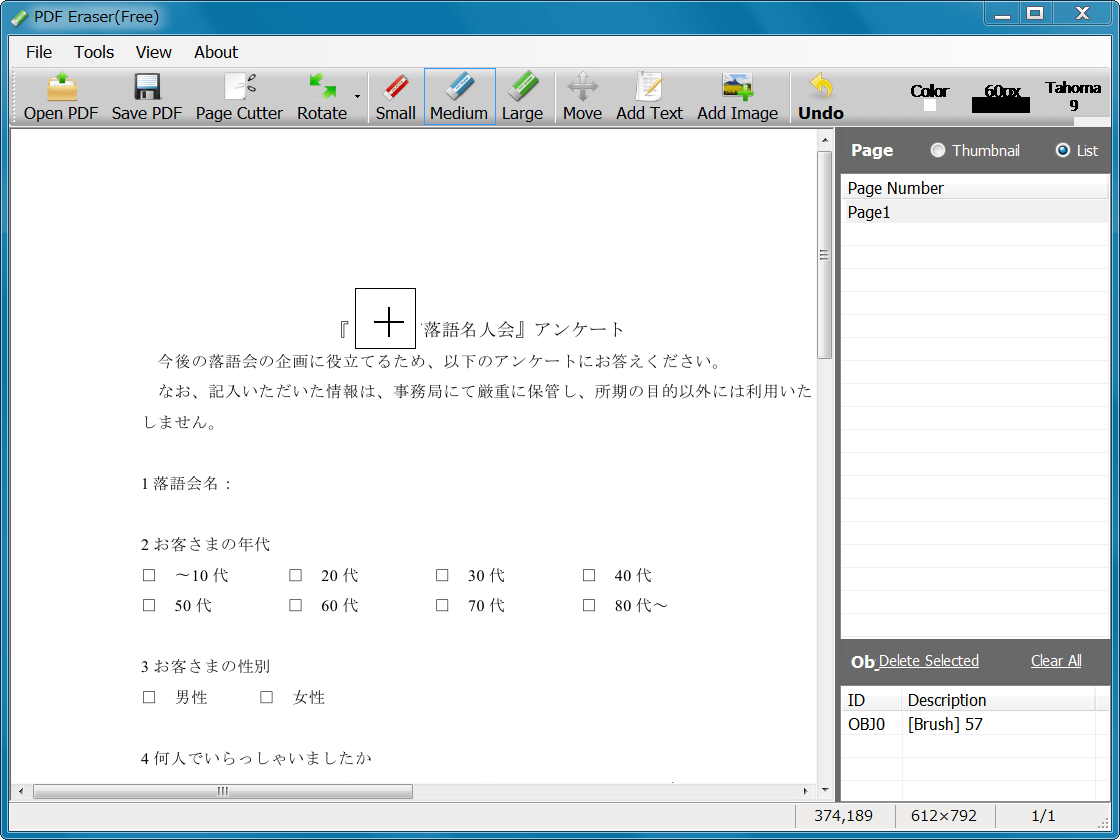Screen dimensions: 1120x840
Task: Open the Page Cutter tool
Action: point(239,97)
